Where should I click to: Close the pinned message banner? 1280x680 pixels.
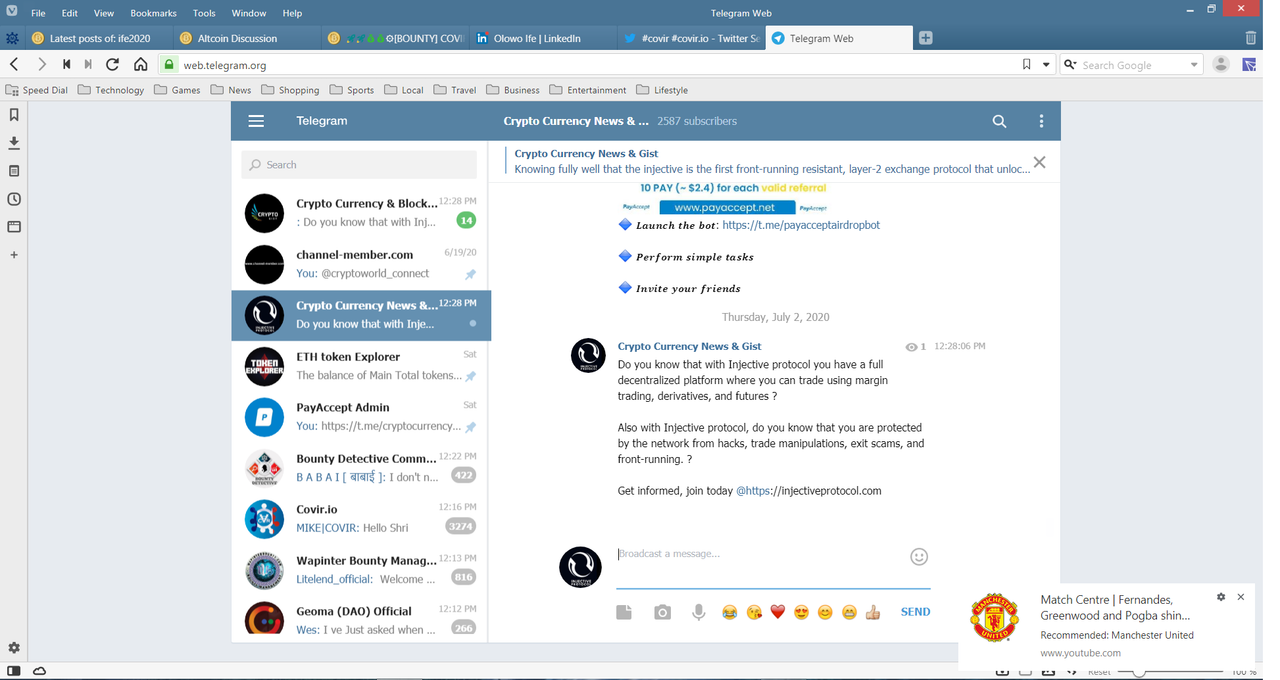click(x=1039, y=162)
